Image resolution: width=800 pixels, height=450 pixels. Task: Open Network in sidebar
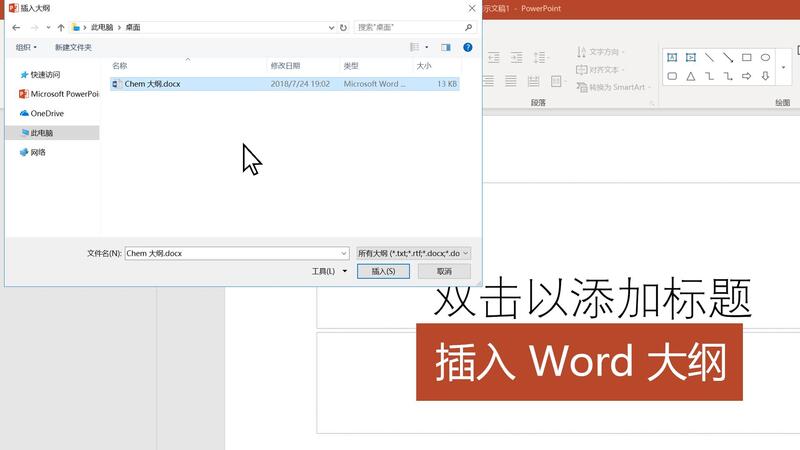tap(33, 152)
